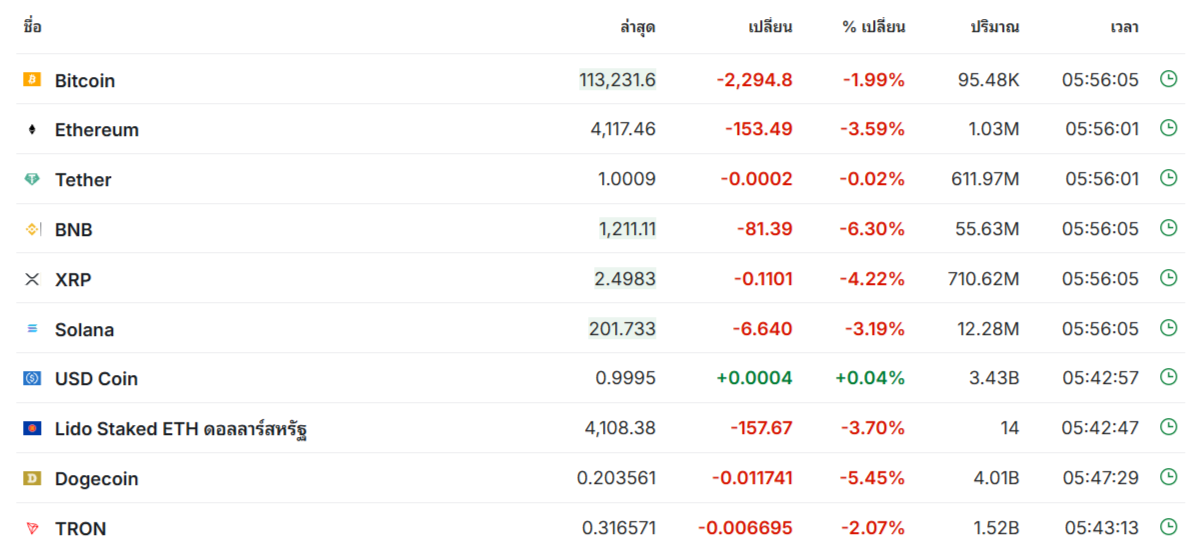Click the TRON logo icon
Viewport: 1193px width, 543px height.
point(32,529)
